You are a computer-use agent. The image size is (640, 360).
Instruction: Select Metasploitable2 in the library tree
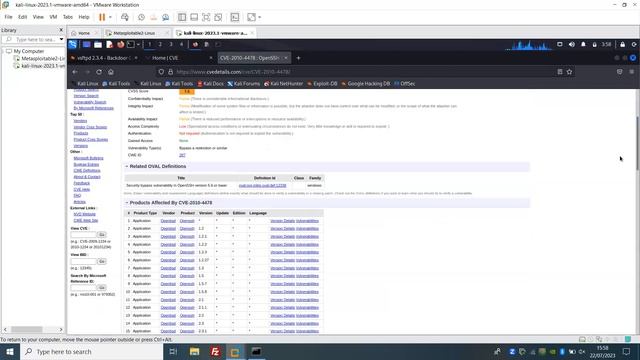coord(43,58)
